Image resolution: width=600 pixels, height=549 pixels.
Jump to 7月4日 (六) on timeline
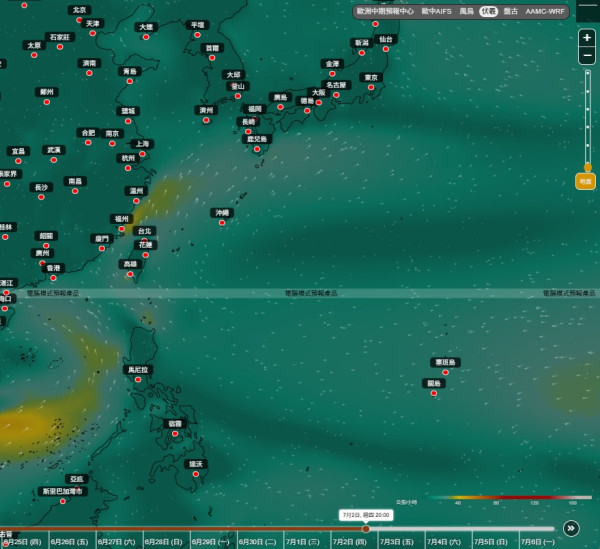(x=444, y=542)
